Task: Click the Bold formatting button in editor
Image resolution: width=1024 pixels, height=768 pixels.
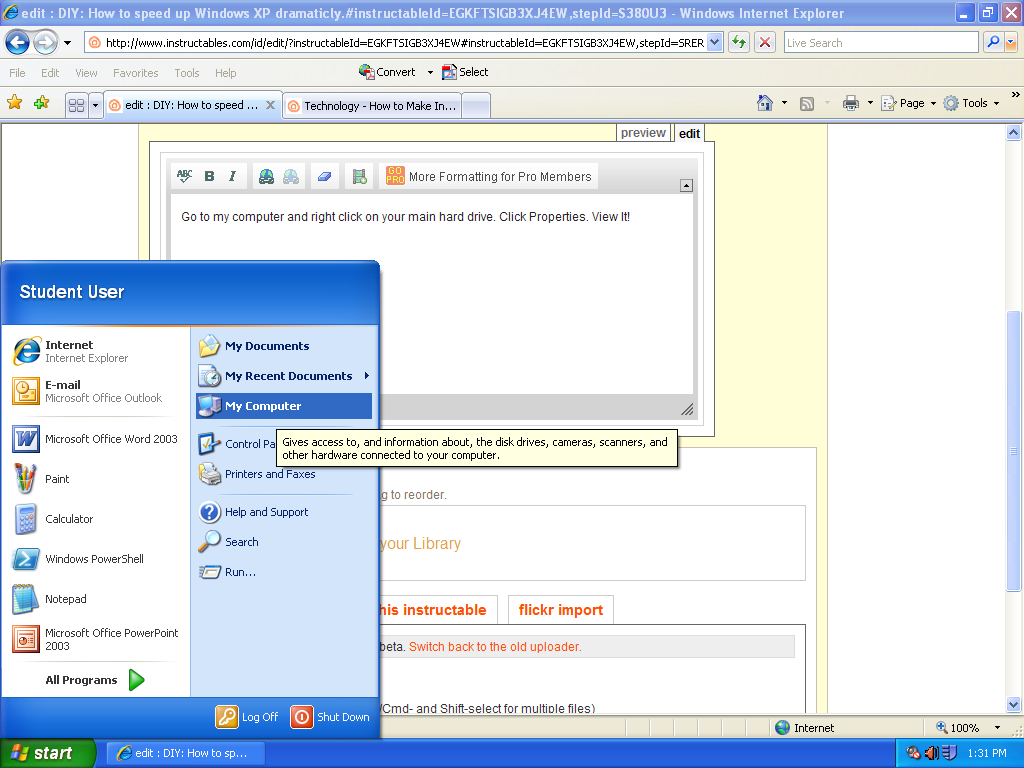Action: (209, 176)
